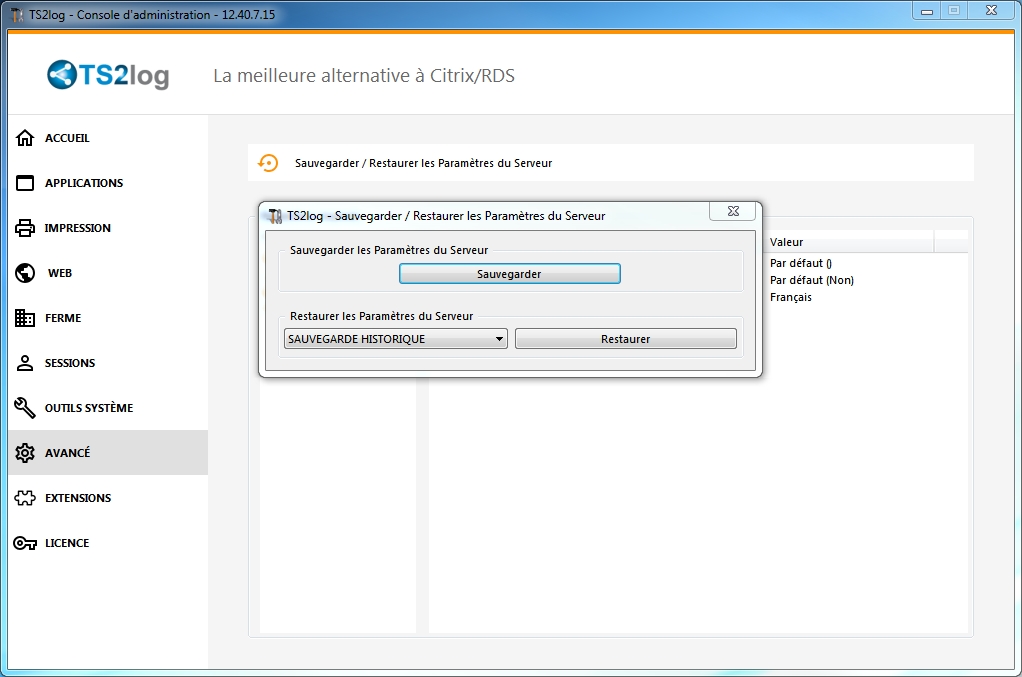Select the 'Par défaut (Non)' value

(x=811, y=280)
